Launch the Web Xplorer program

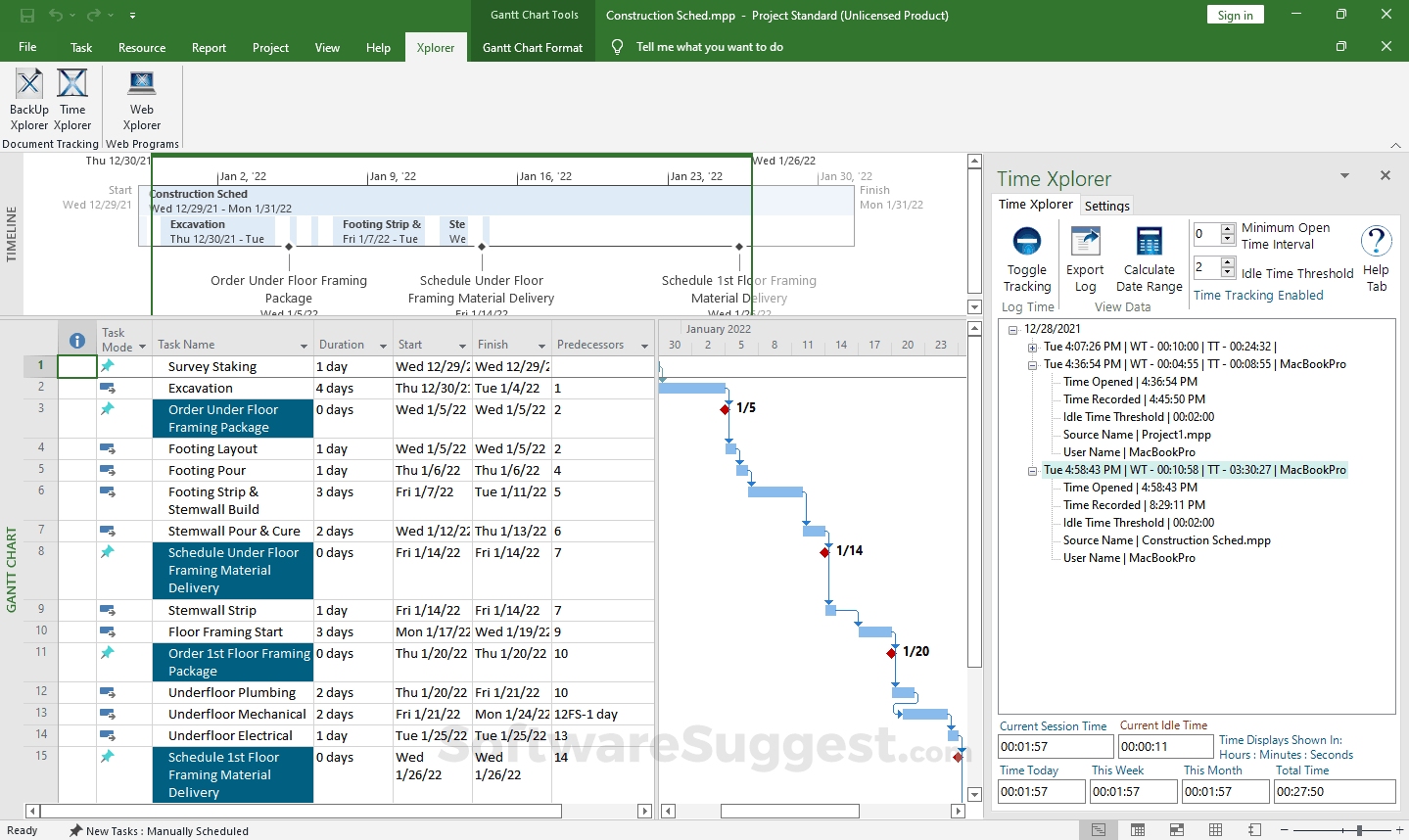click(x=142, y=85)
